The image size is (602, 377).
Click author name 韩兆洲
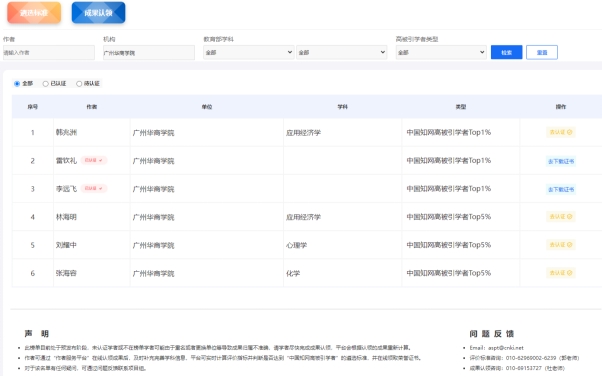(66, 132)
